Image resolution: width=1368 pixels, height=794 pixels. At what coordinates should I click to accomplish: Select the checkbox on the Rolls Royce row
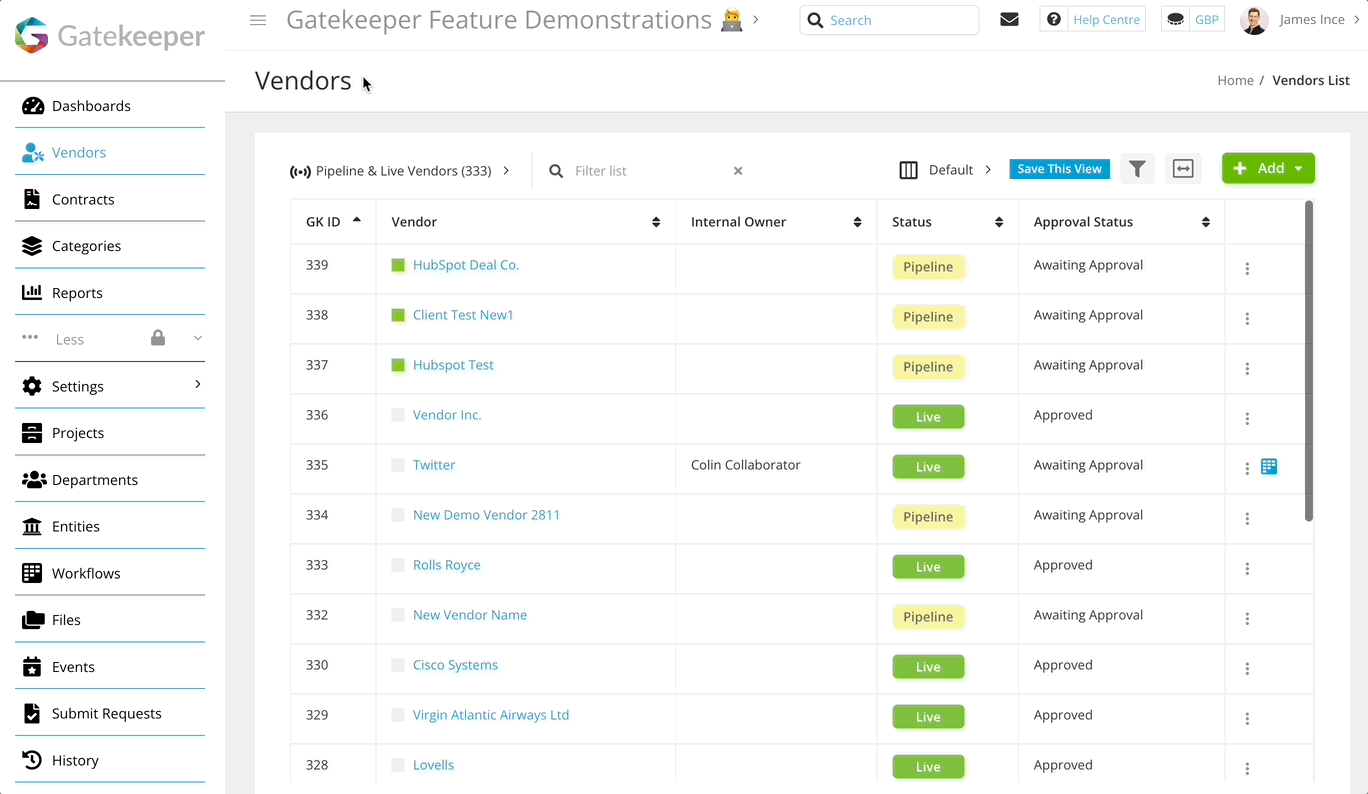398,564
